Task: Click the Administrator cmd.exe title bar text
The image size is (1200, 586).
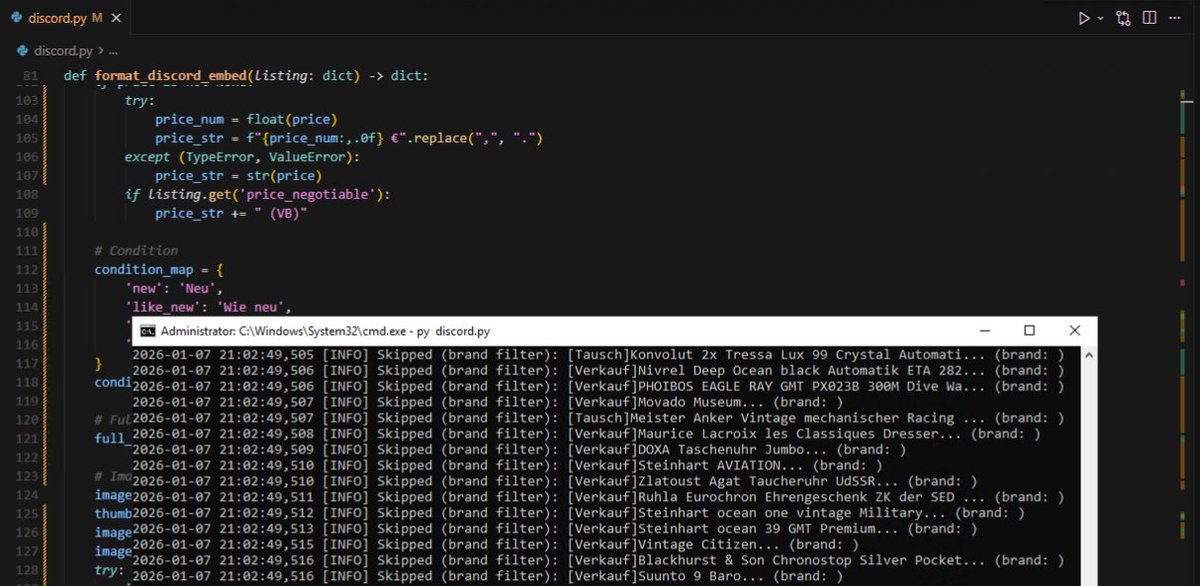Action: click(x=325, y=330)
